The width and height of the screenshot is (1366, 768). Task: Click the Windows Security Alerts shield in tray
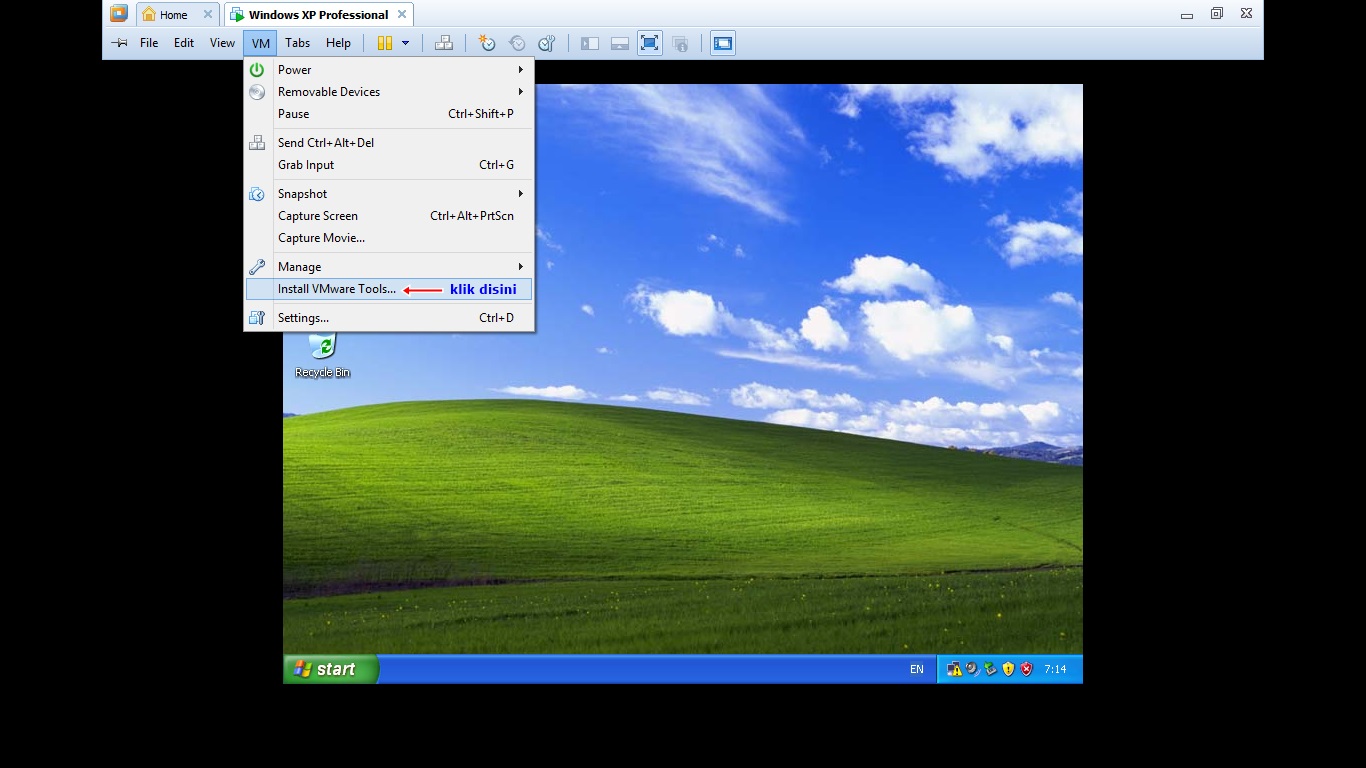point(1025,669)
